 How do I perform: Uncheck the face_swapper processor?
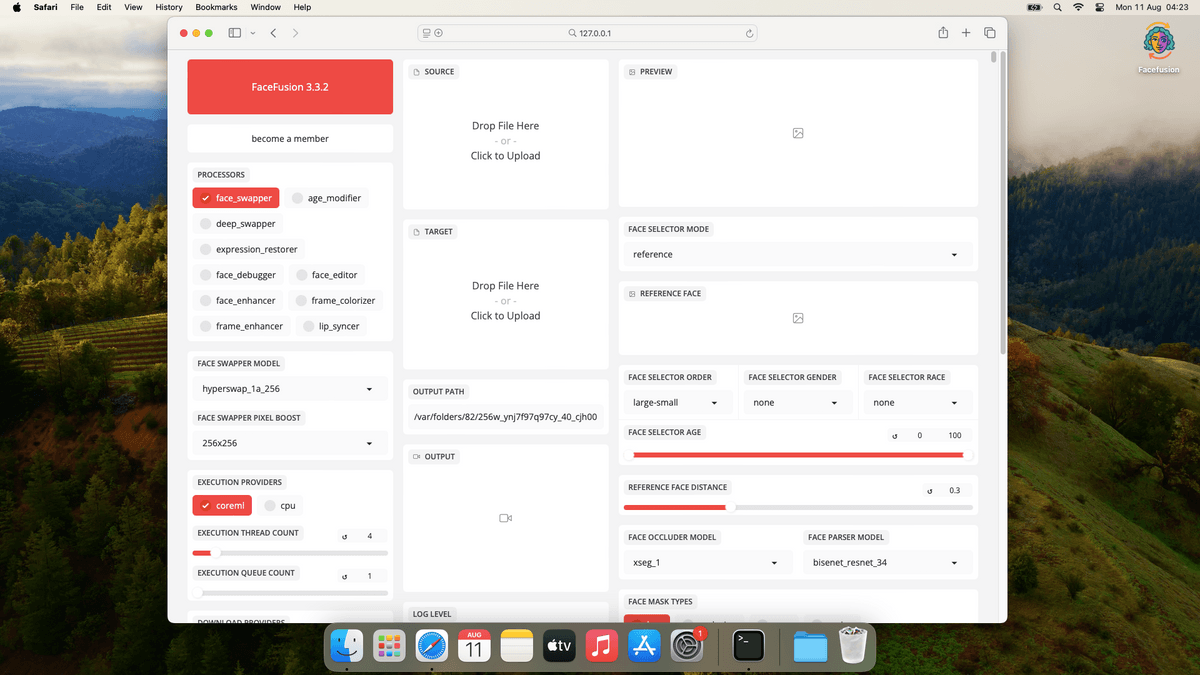236,198
